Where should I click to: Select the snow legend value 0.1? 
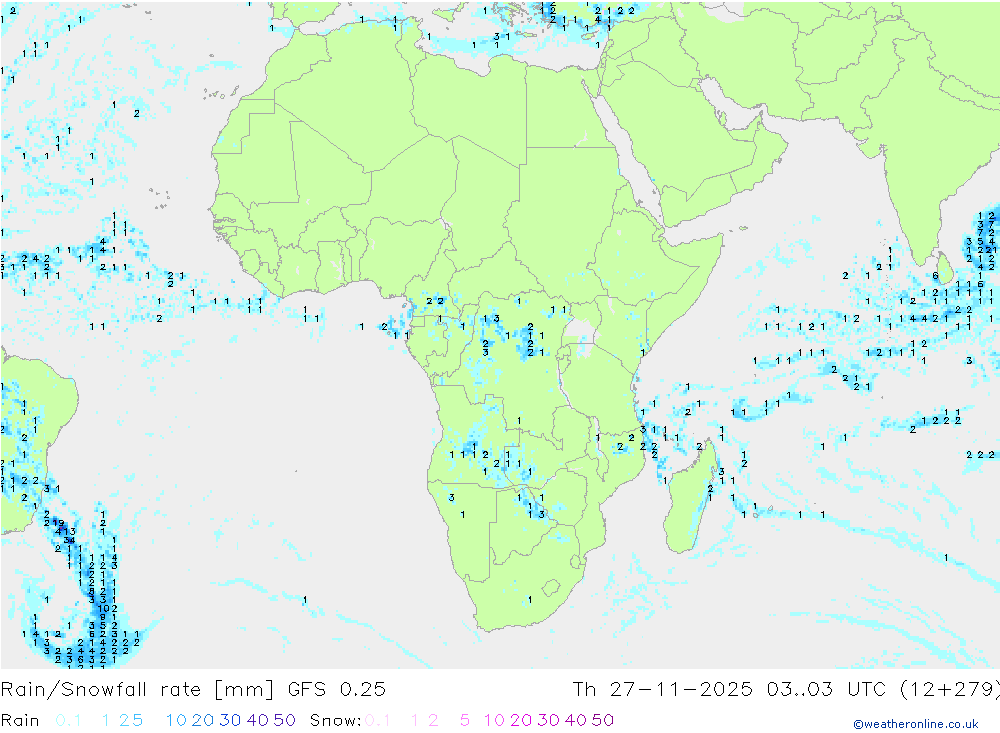pyautogui.click(x=378, y=720)
